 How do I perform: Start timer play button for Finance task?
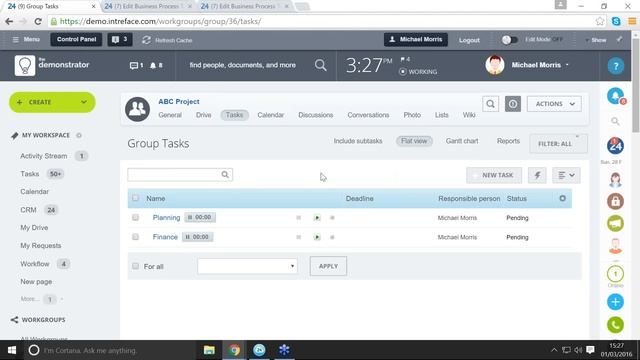pos(317,237)
